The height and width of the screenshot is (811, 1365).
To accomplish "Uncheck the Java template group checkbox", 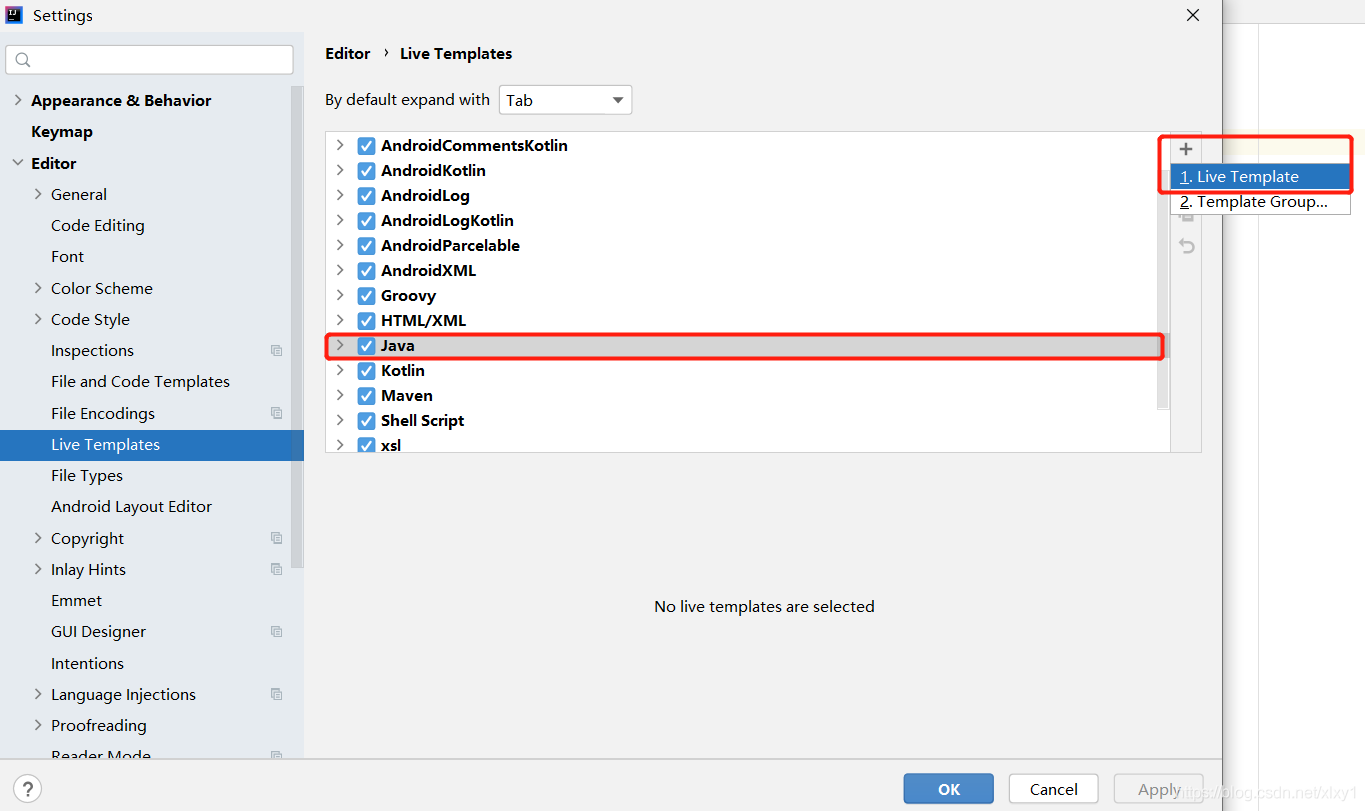I will tap(366, 346).
